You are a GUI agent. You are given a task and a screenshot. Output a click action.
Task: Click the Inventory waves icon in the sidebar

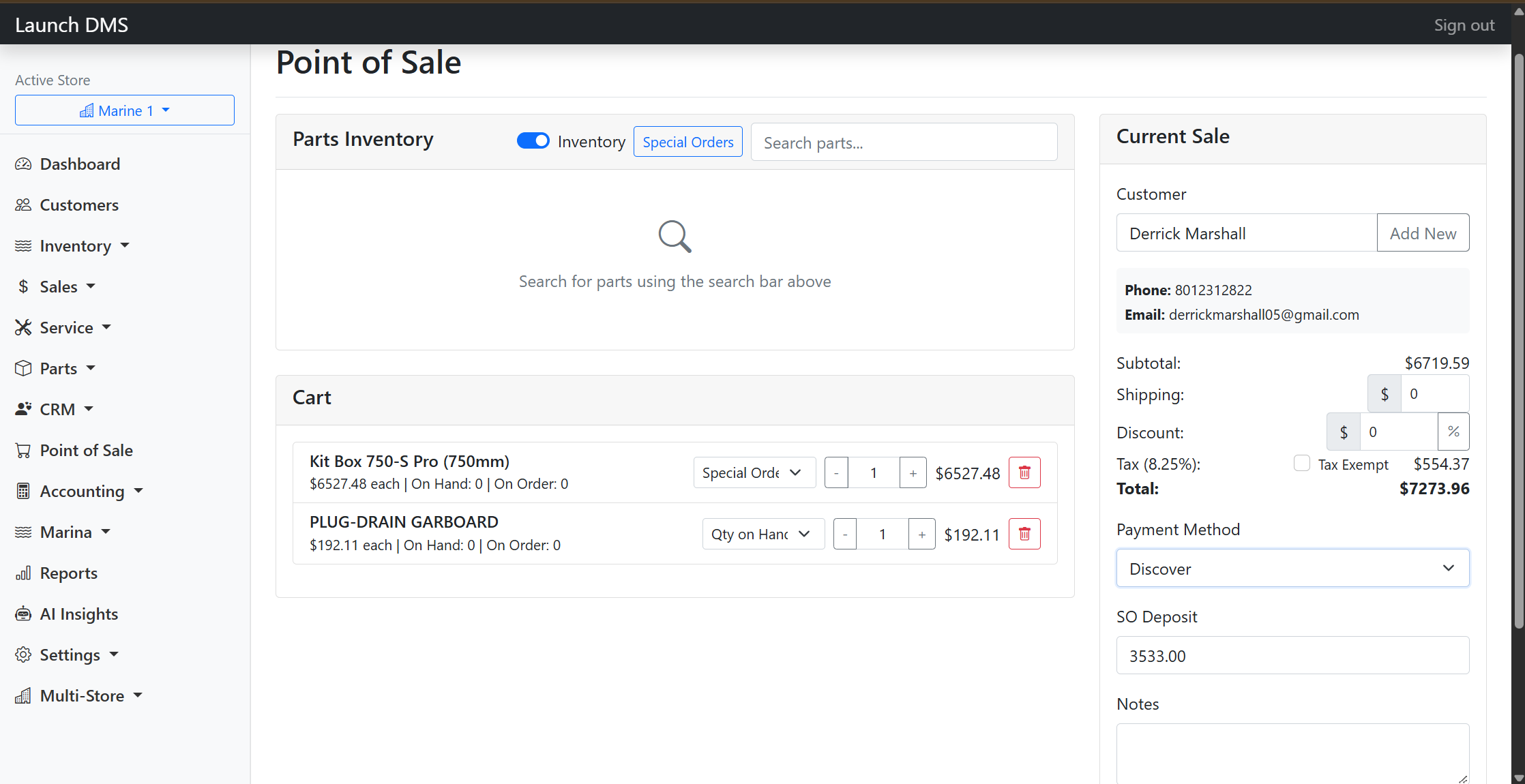[23, 246]
